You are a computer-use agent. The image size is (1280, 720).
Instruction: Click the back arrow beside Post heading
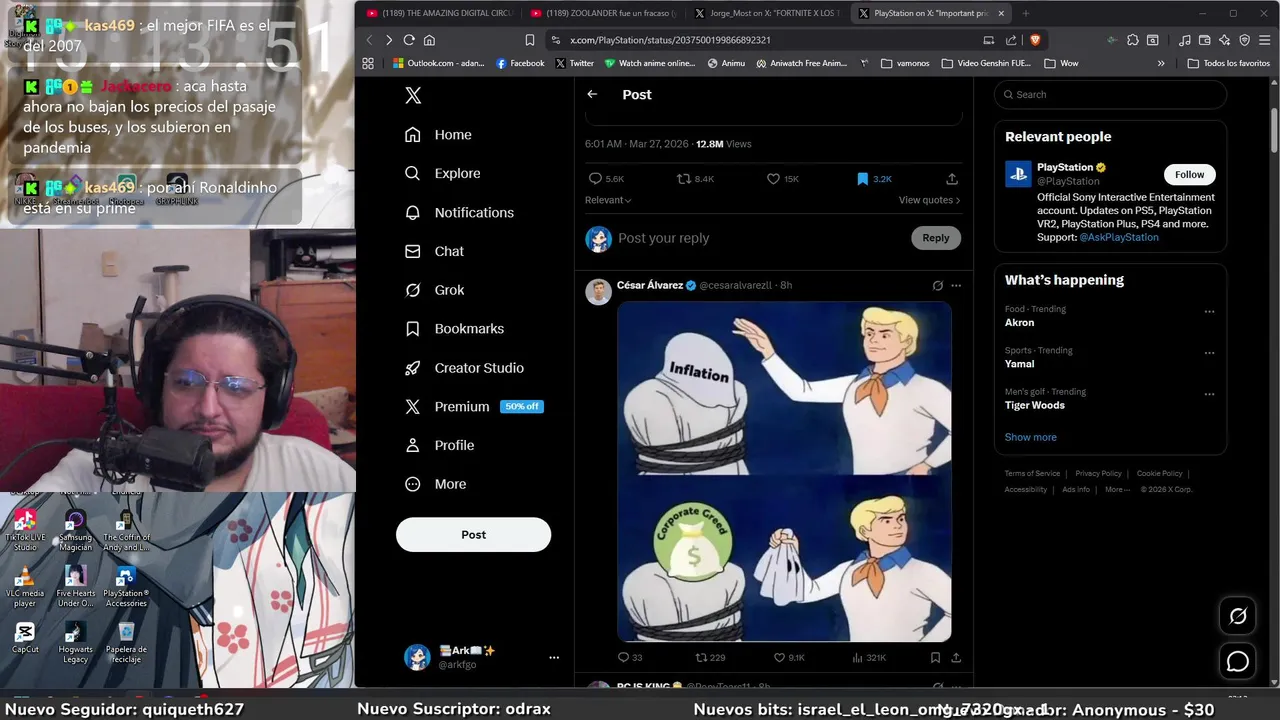tap(592, 94)
